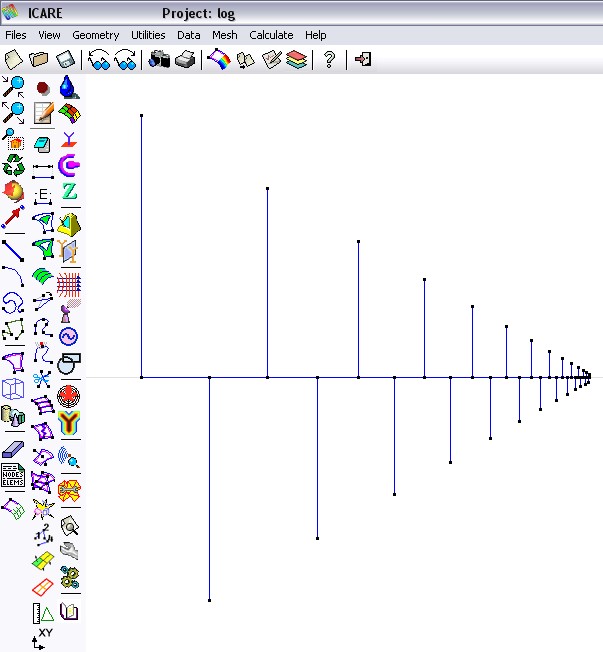Click the red polar radiation pattern icon
The image size is (603, 652).
click(x=69, y=396)
